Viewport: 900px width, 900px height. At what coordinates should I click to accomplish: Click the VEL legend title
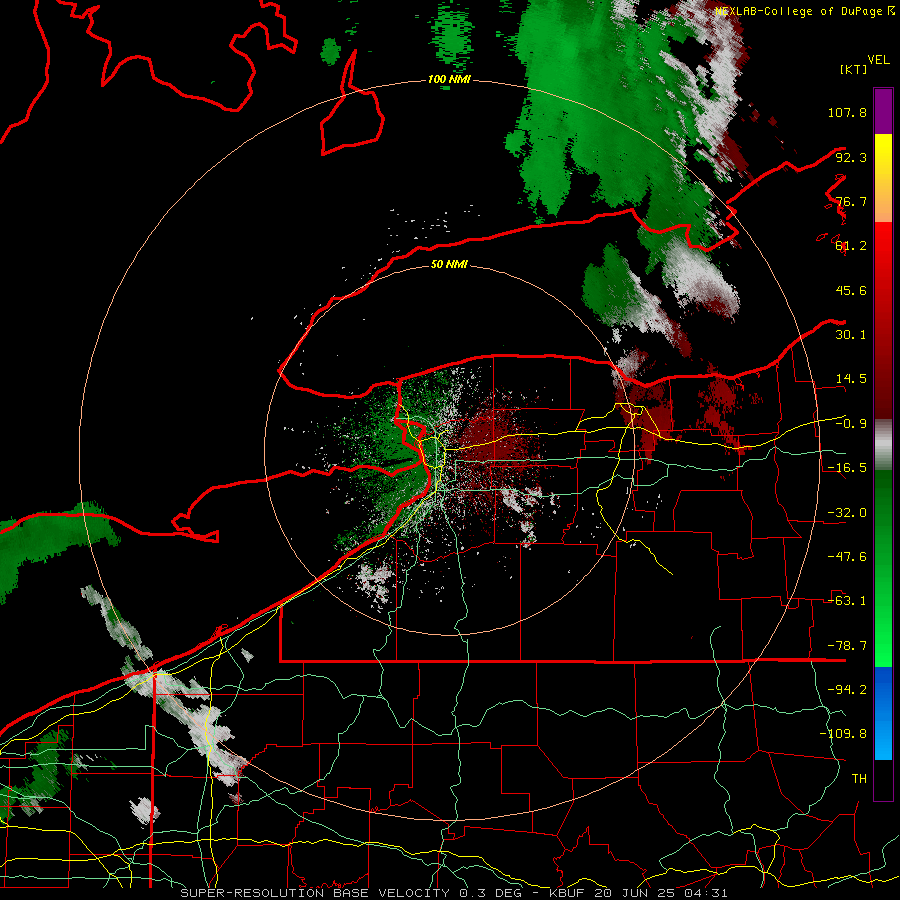pyautogui.click(x=879, y=60)
